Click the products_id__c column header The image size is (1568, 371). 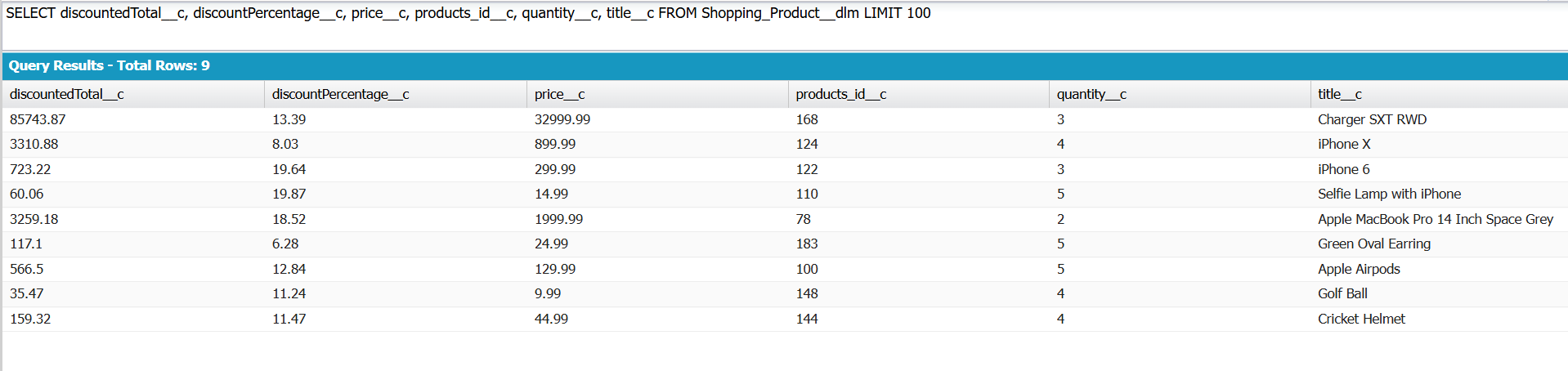[x=841, y=94]
